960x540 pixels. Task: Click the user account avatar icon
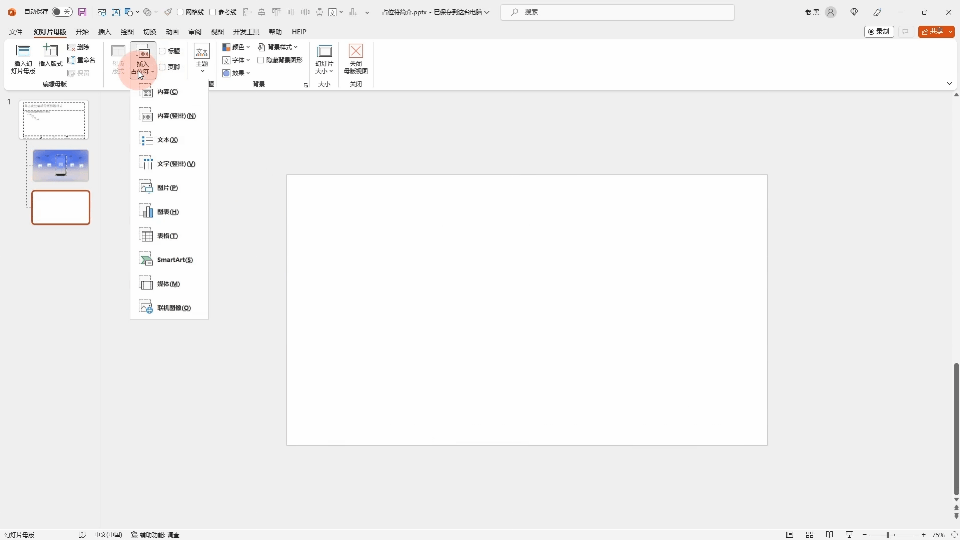point(831,12)
